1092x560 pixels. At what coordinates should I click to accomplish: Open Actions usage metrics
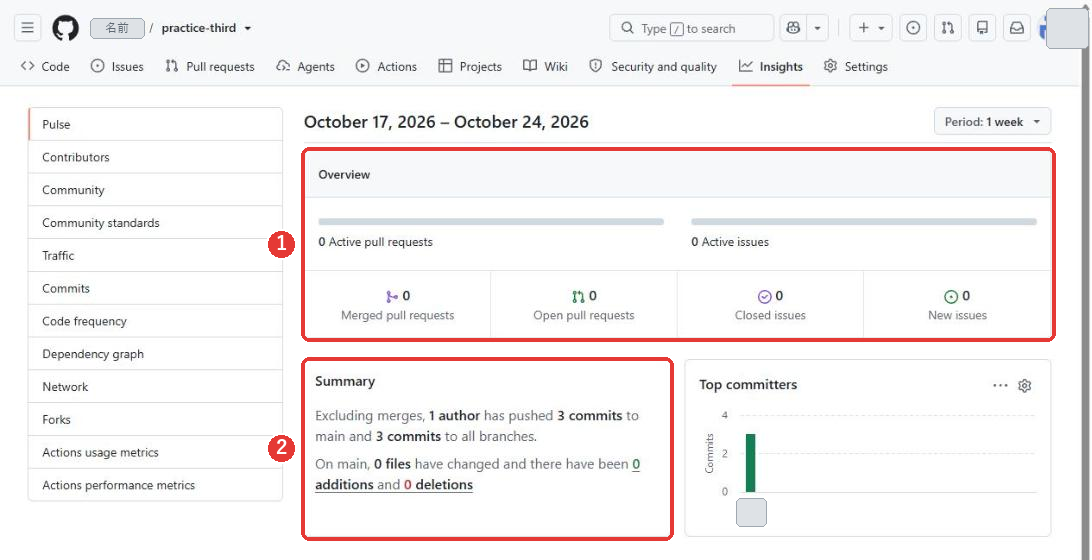tap(155, 452)
